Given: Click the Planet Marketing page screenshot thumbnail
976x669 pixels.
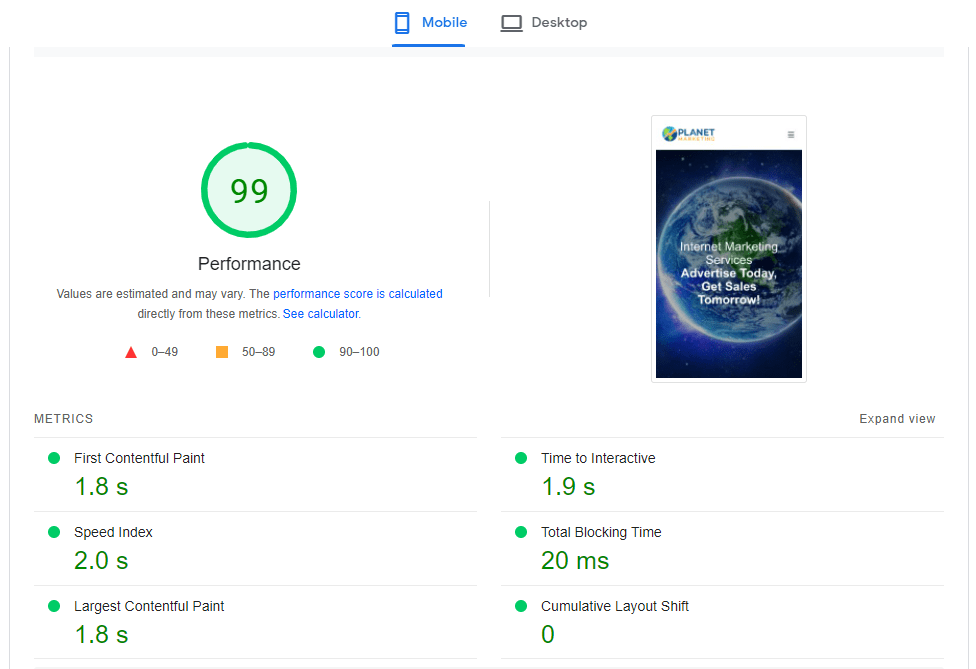Looking at the screenshot, I should pyautogui.click(x=729, y=249).
